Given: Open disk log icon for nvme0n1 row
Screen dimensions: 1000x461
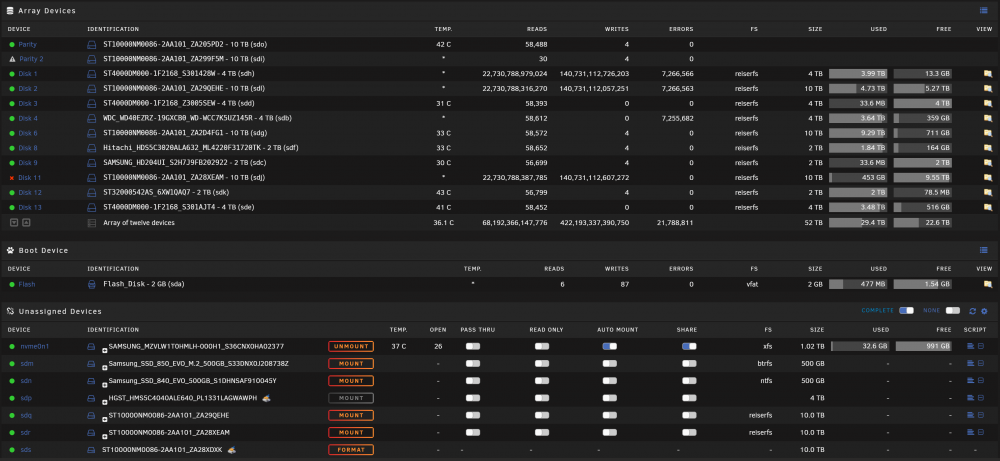Looking at the screenshot, I should (981, 346).
